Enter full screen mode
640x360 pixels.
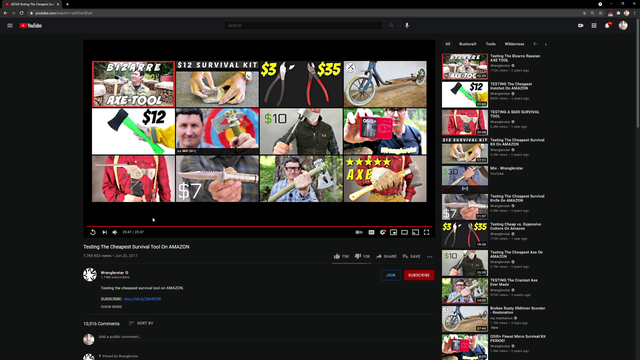pos(426,232)
